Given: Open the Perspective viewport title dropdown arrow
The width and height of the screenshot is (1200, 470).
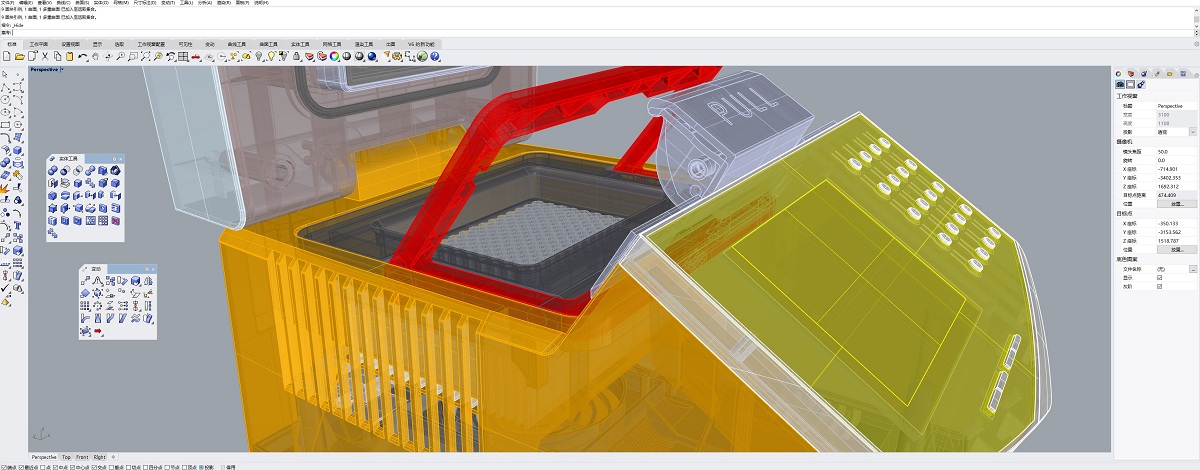Looking at the screenshot, I should (62, 70).
